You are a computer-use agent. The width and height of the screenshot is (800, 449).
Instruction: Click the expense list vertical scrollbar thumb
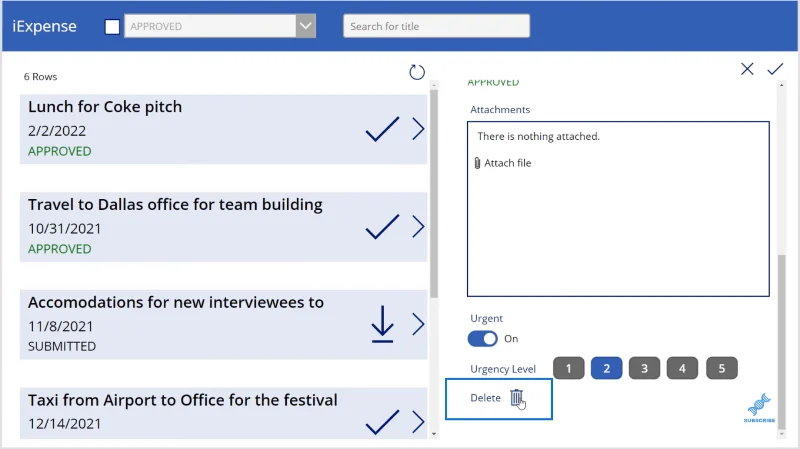pos(434,194)
